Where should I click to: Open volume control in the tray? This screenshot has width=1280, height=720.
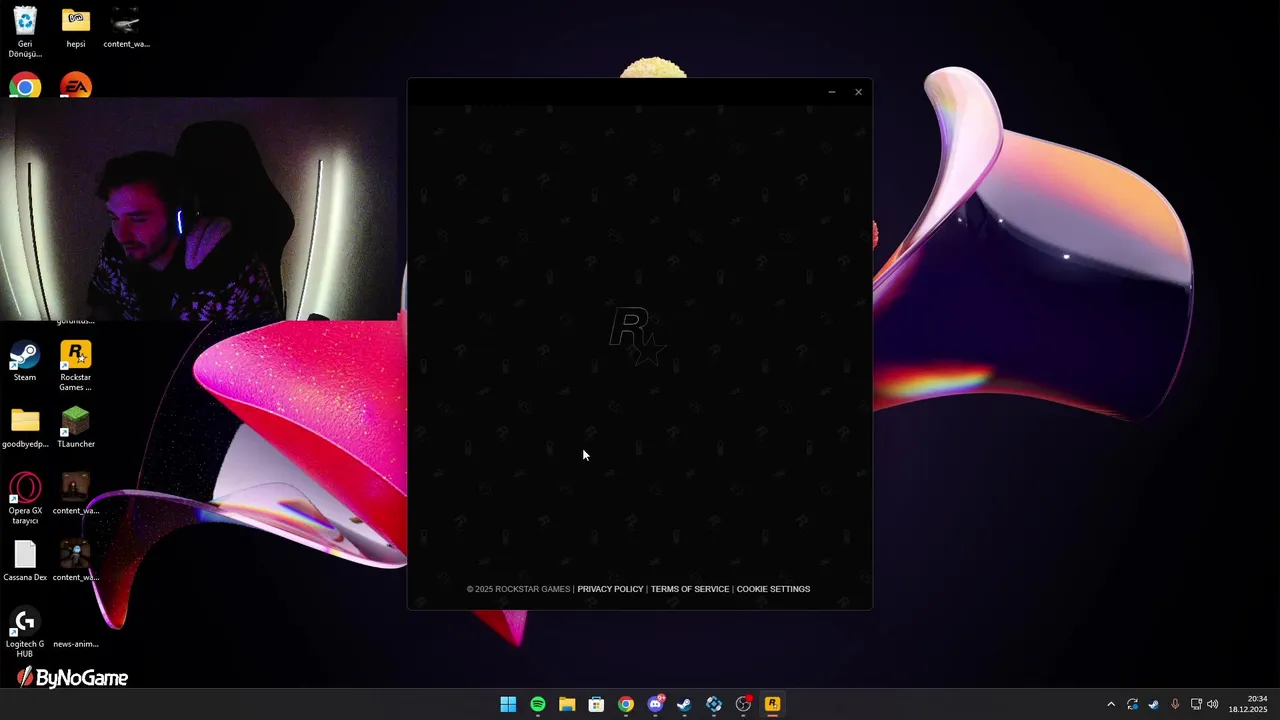tap(1213, 704)
